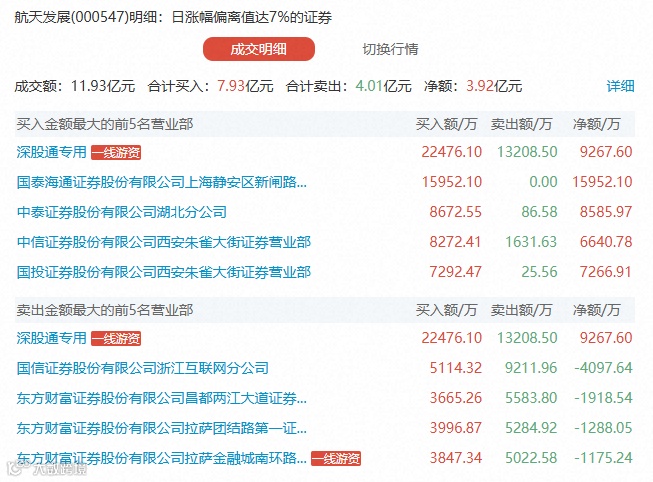The width and height of the screenshot is (653, 482).
Task: Click 一线游资 tag beside 拉萨金融城南环路
Action: click(x=336, y=458)
